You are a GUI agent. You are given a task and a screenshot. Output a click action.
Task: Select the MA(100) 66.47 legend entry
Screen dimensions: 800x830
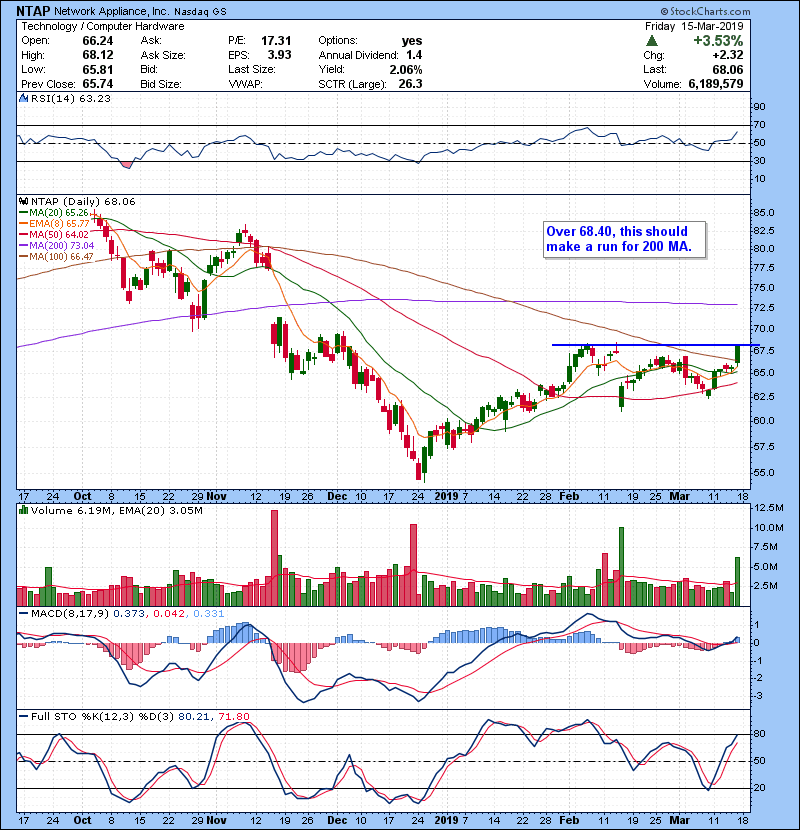point(57,257)
